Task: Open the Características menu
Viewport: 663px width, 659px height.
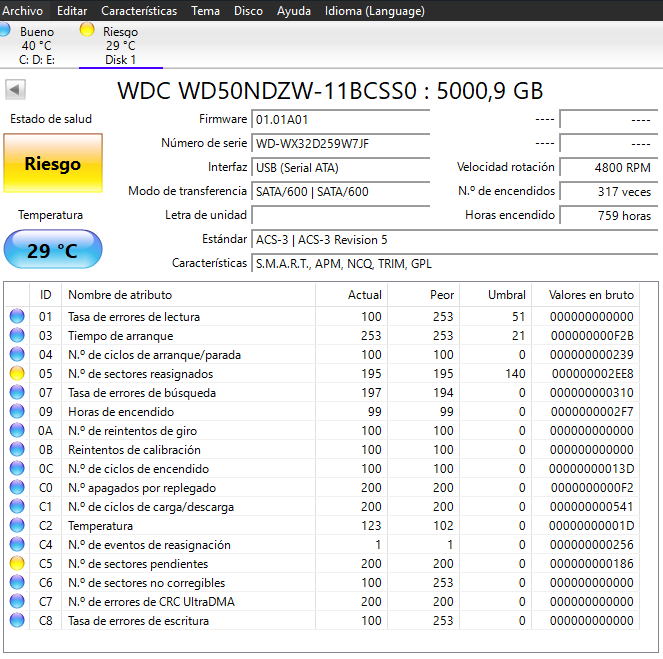Action: (139, 11)
